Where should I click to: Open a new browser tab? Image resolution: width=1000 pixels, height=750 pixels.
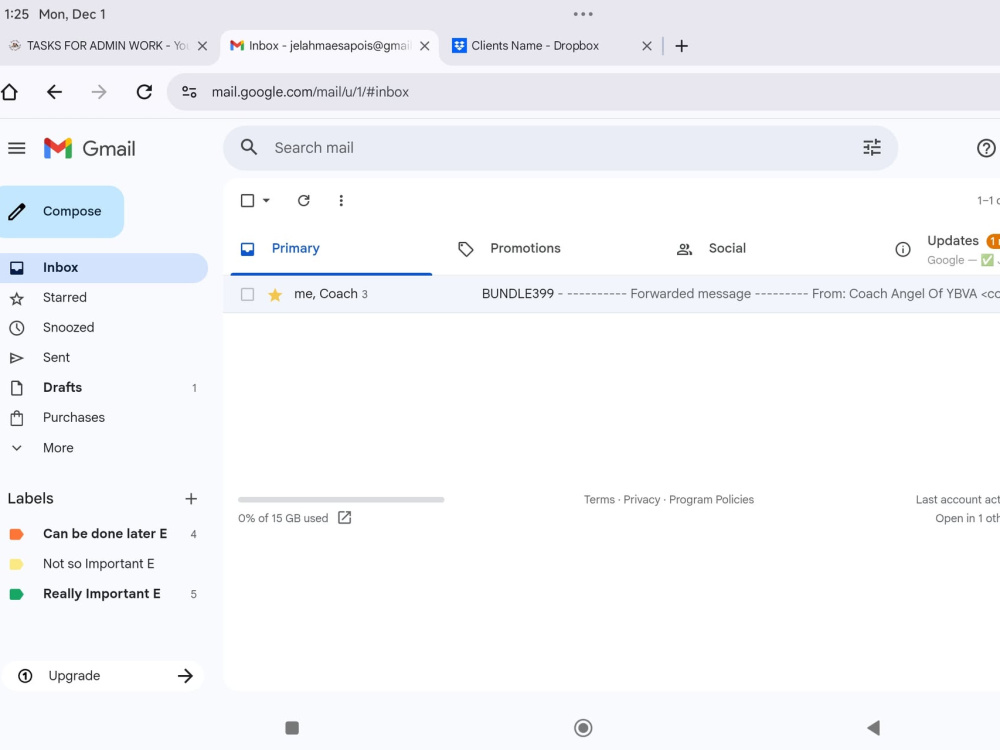[x=681, y=46]
